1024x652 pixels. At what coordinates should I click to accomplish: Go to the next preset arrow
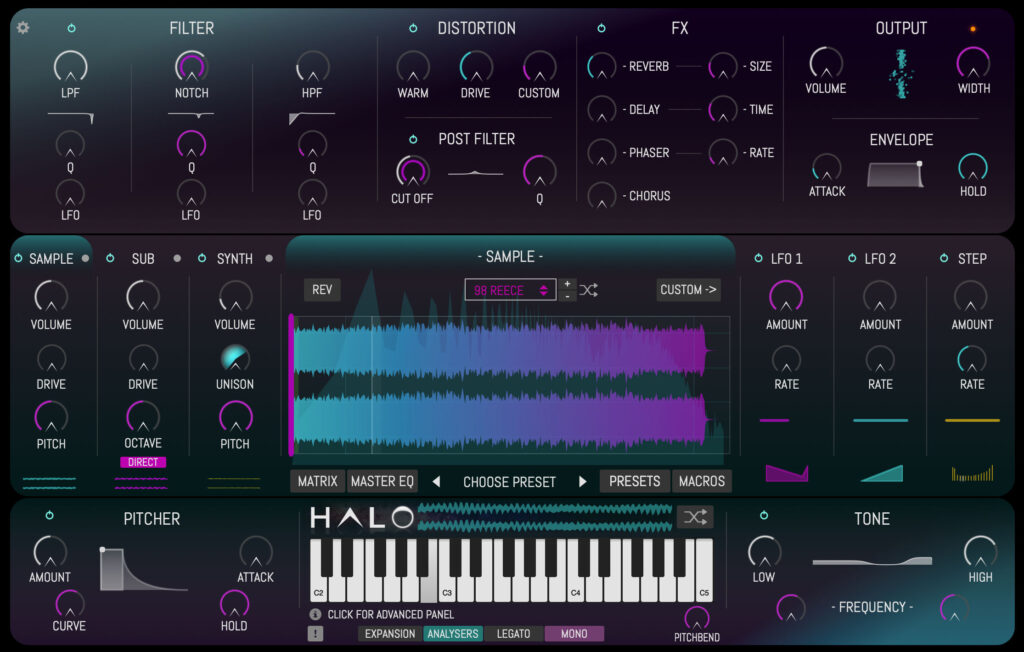point(583,481)
